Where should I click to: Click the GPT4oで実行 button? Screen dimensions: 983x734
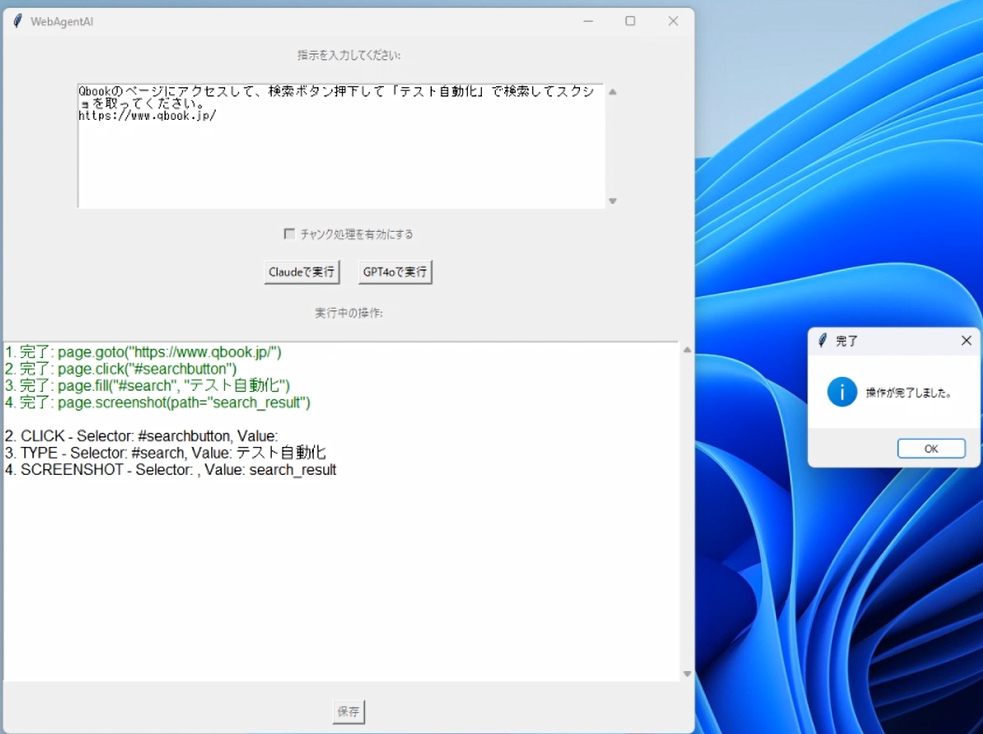[395, 271]
